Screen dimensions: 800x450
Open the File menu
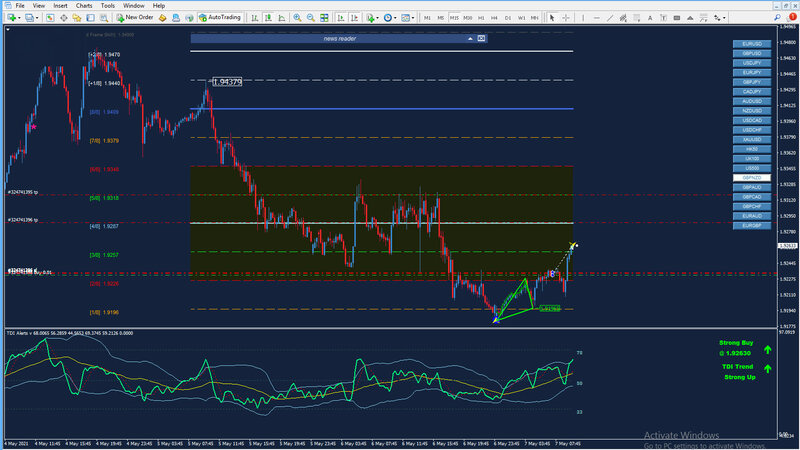pyautogui.click(x=20, y=6)
